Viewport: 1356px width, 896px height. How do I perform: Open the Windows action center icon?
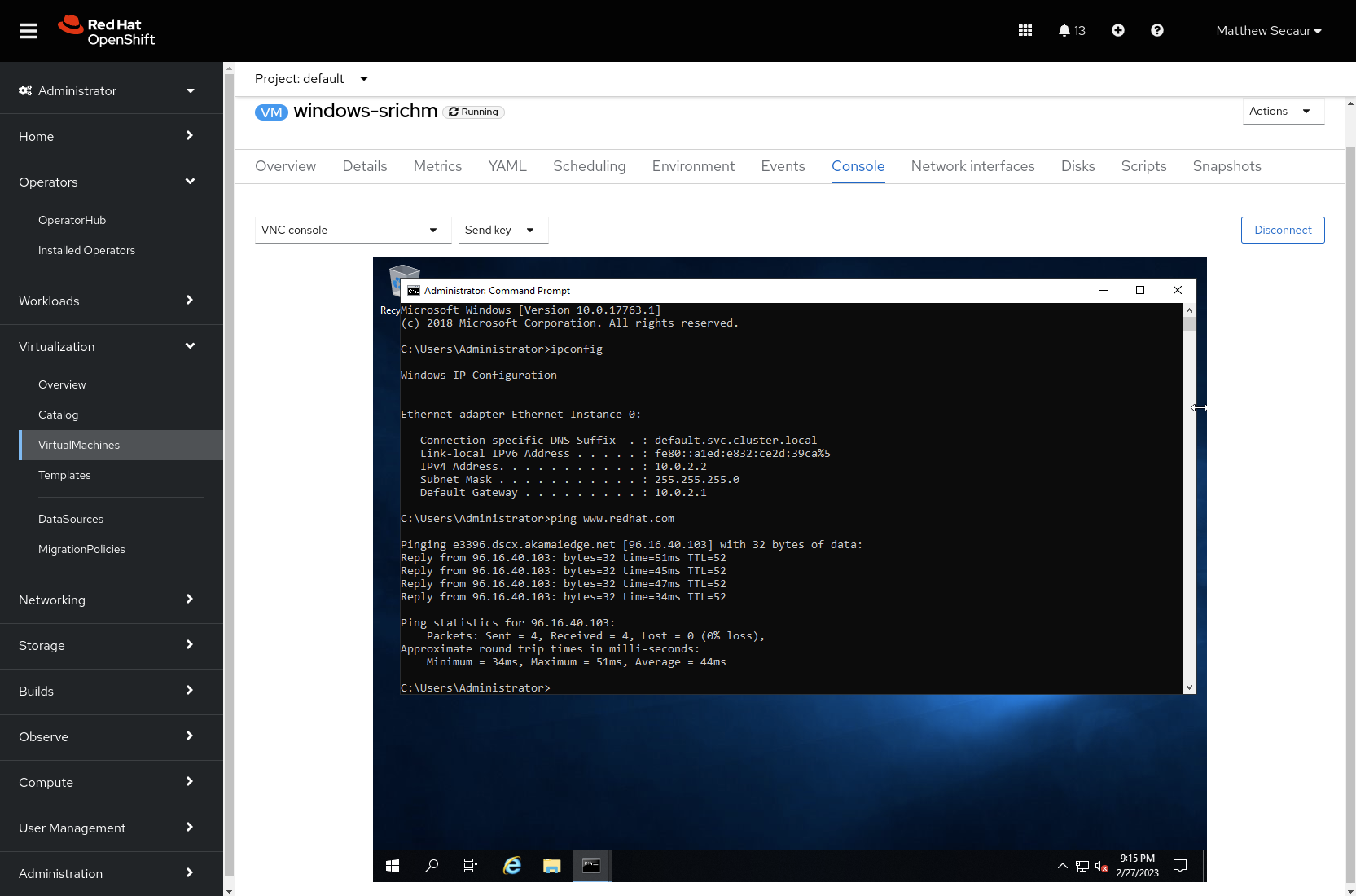tap(1180, 866)
